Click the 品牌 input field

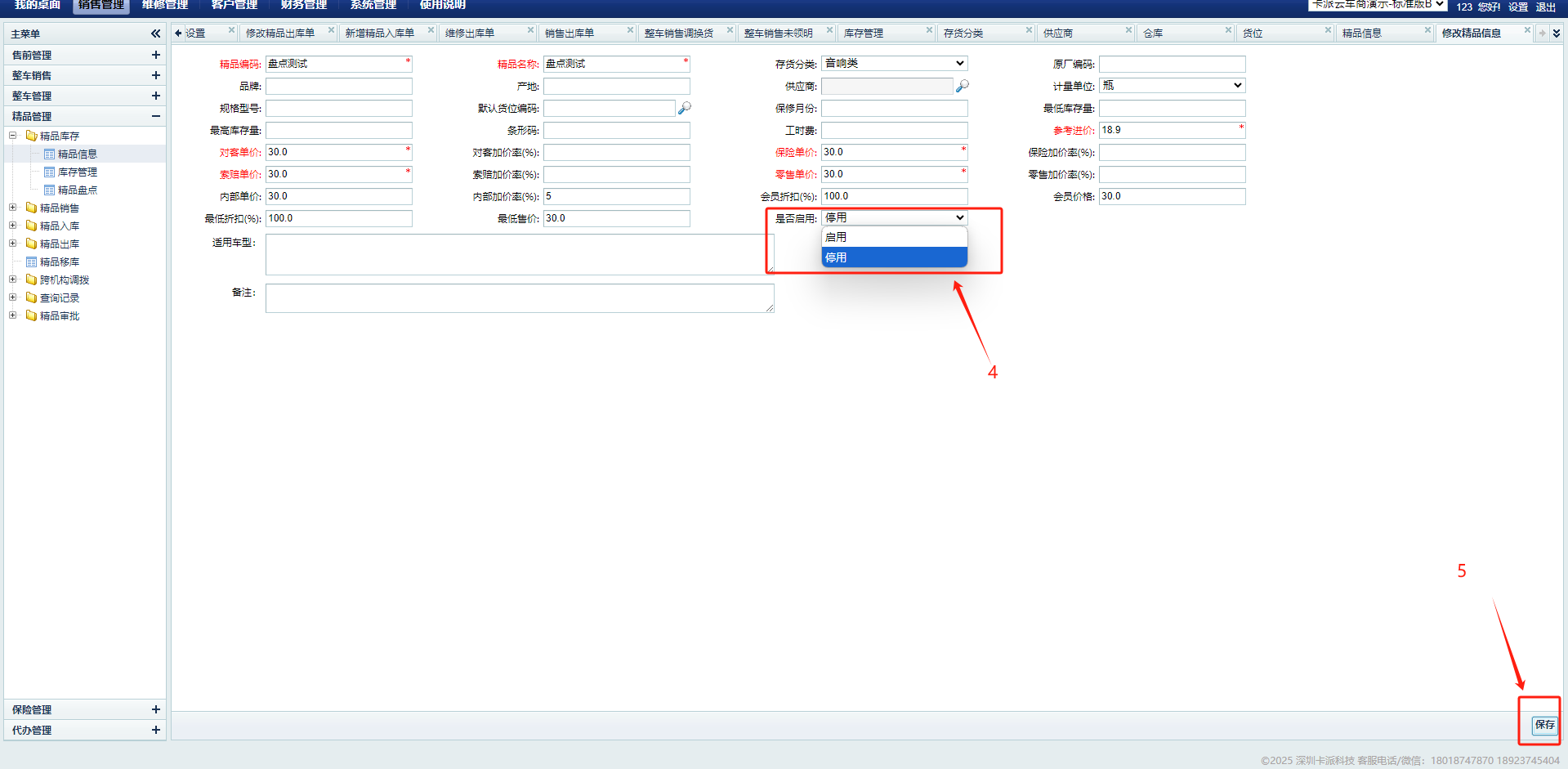coord(338,86)
